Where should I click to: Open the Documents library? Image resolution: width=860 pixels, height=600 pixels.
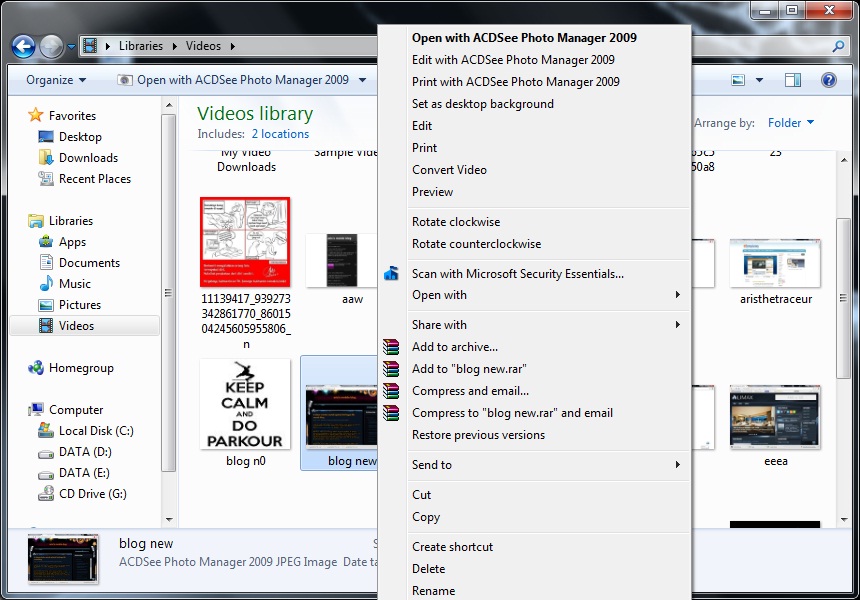pos(89,263)
